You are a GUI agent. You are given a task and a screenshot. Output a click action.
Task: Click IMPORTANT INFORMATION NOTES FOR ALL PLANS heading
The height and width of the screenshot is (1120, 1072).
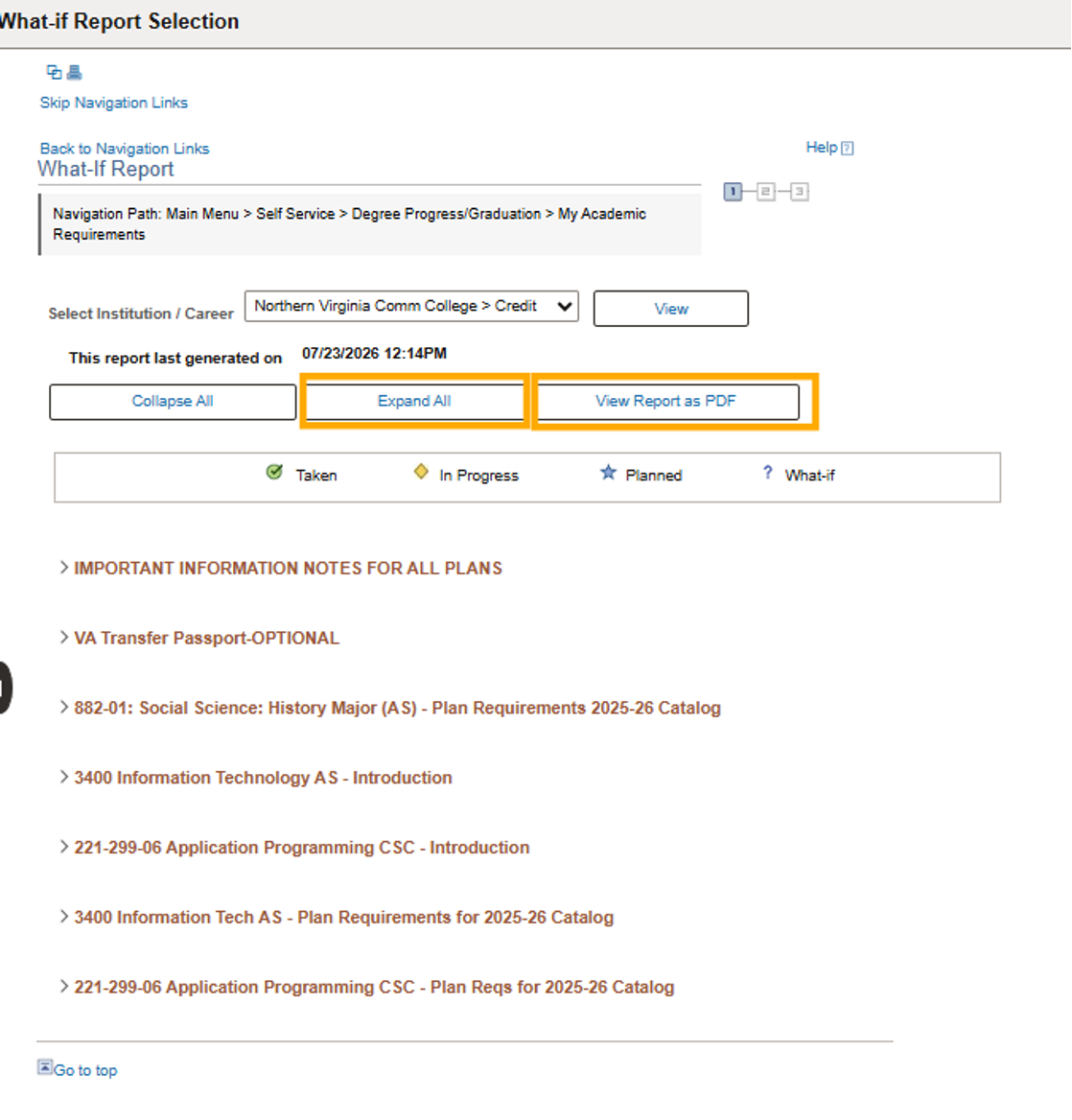288,569
